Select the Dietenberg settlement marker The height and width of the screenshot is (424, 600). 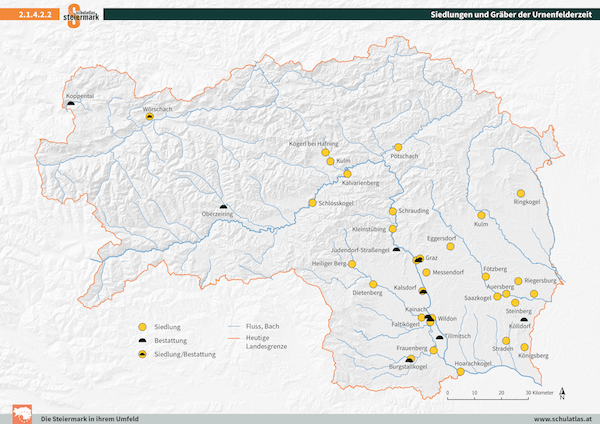coord(373,284)
